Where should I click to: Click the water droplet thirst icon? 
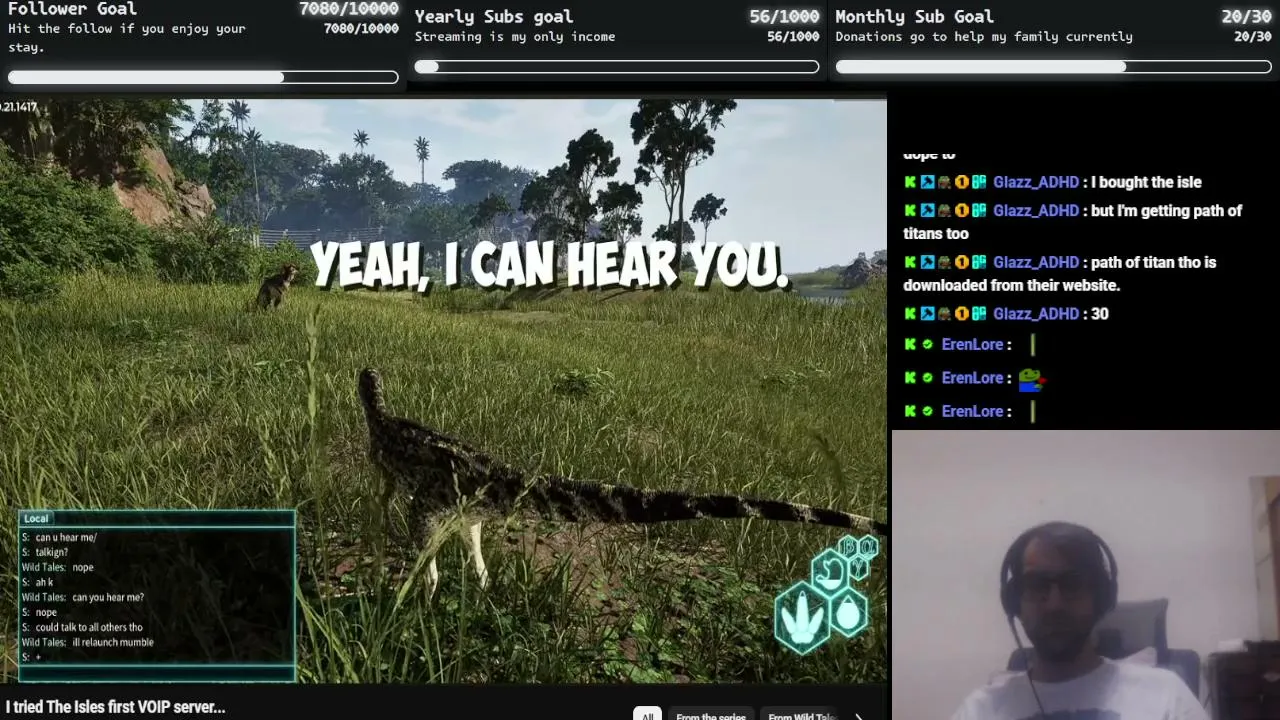point(848,612)
